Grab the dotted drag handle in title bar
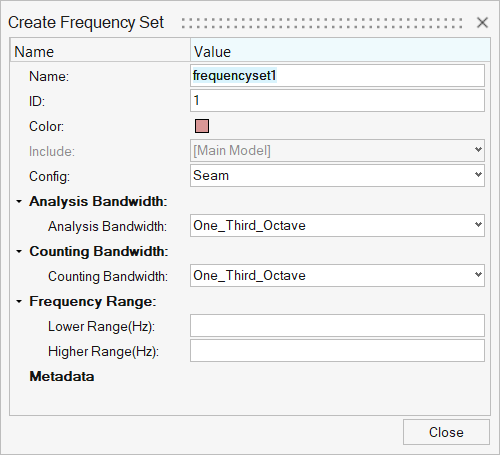 tap(322, 23)
